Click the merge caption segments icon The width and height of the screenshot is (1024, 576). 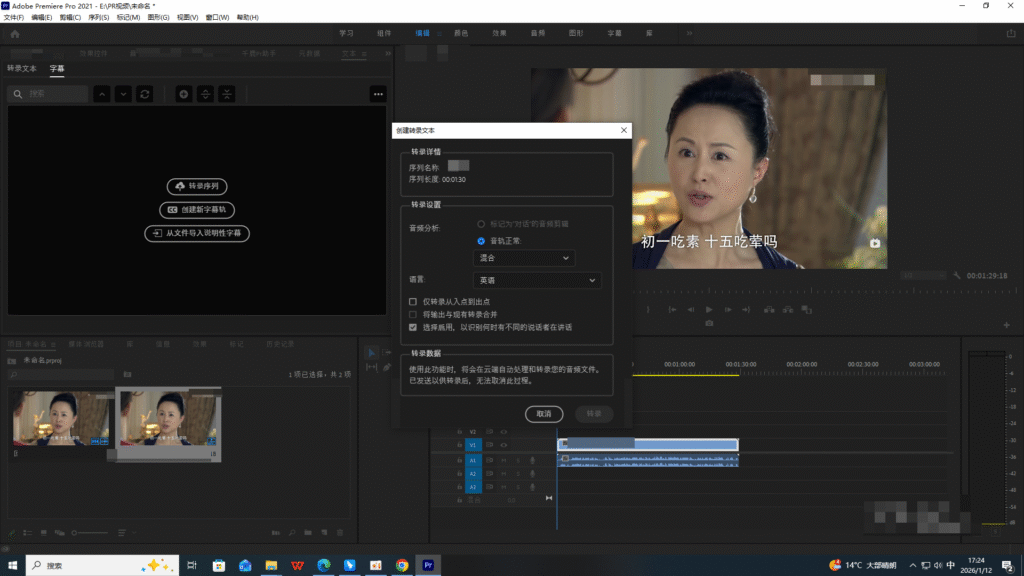(x=227, y=94)
